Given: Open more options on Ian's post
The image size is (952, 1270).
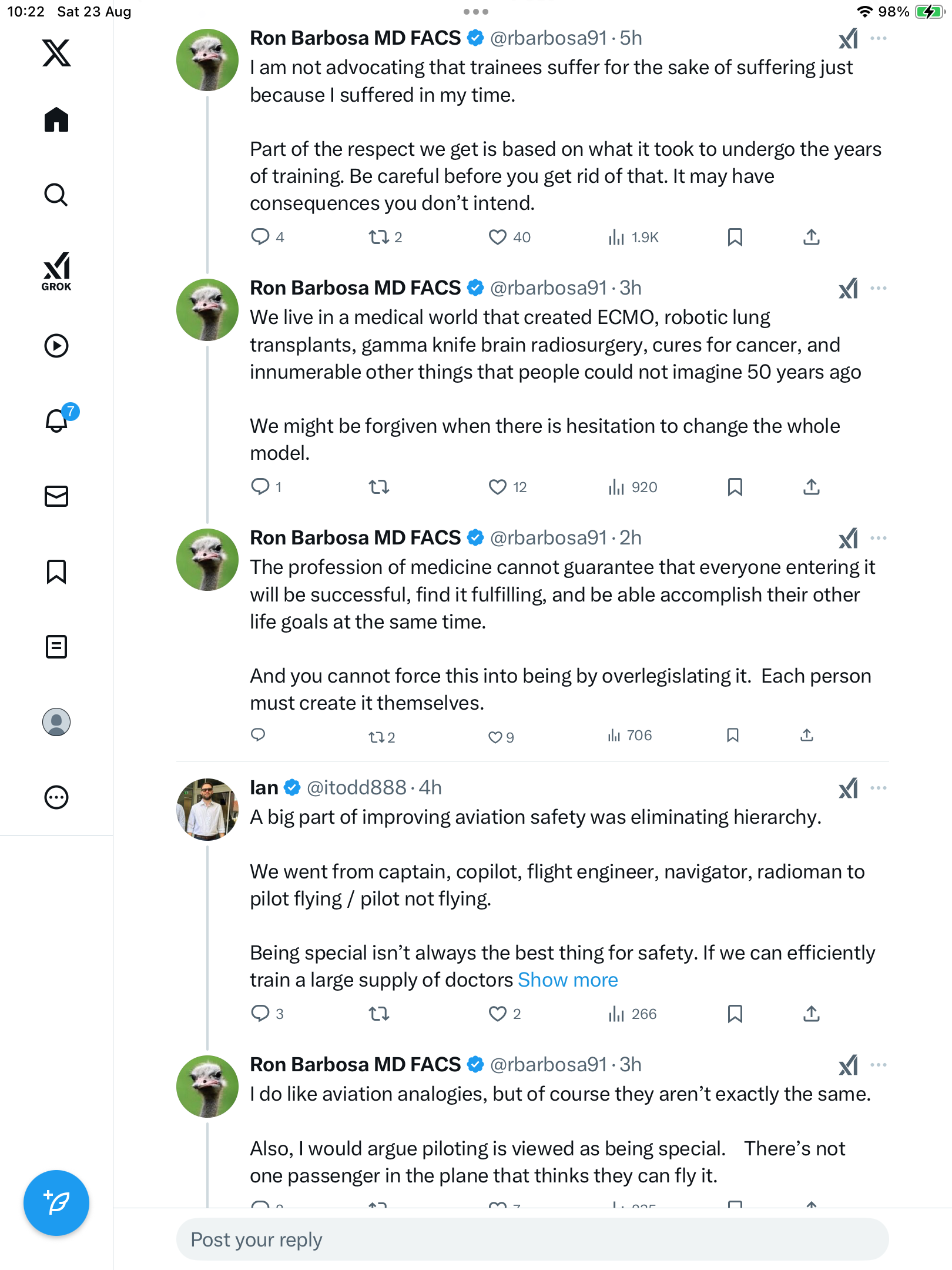Looking at the screenshot, I should [x=879, y=788].
